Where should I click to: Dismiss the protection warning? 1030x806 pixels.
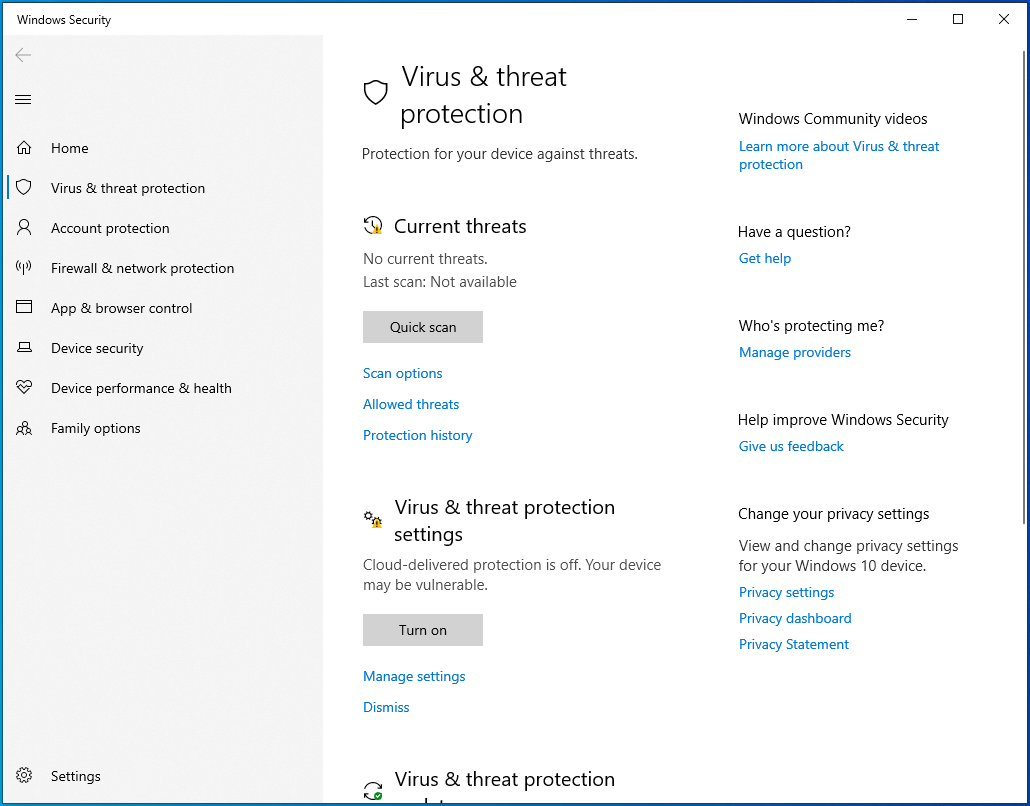(386, 707)
